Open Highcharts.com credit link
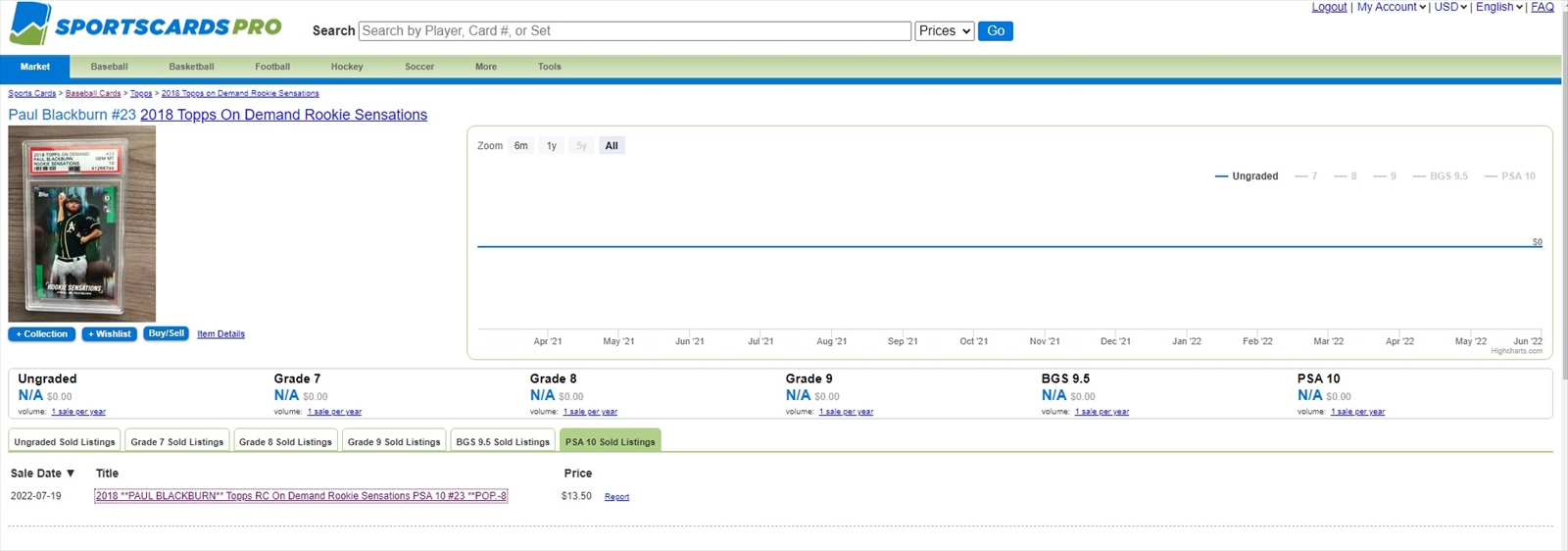The width and height of the screenshot is (1568, 551). pyautogui.click(x=1516, y=351)
